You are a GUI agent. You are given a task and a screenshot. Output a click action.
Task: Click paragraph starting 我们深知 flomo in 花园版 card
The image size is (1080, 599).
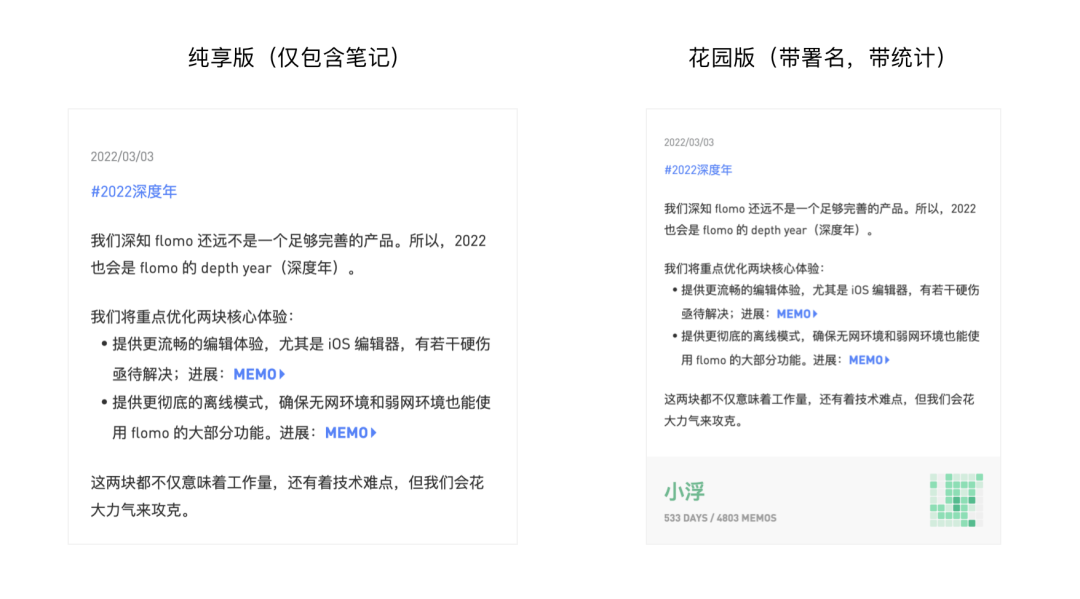pos(820,220)
